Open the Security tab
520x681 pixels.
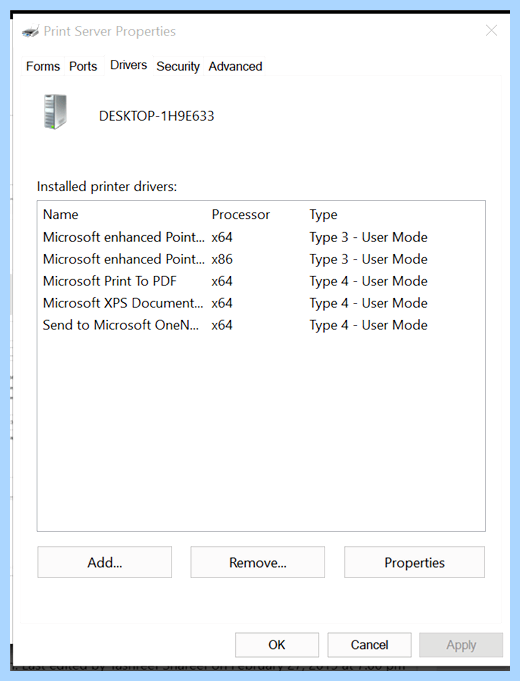pos(178,66)
